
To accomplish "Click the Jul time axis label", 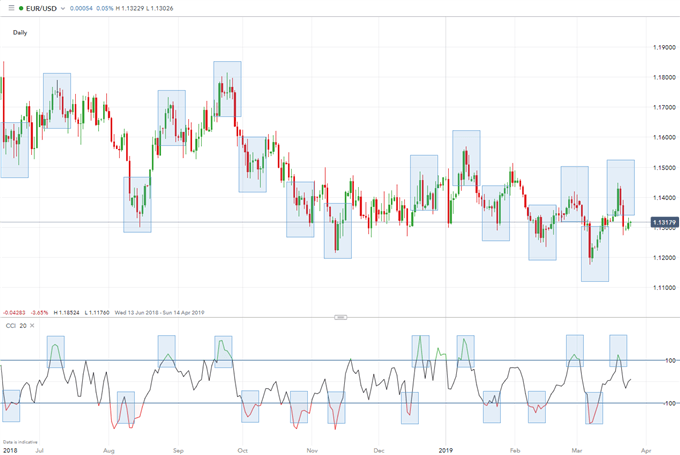I will [39, 451].
